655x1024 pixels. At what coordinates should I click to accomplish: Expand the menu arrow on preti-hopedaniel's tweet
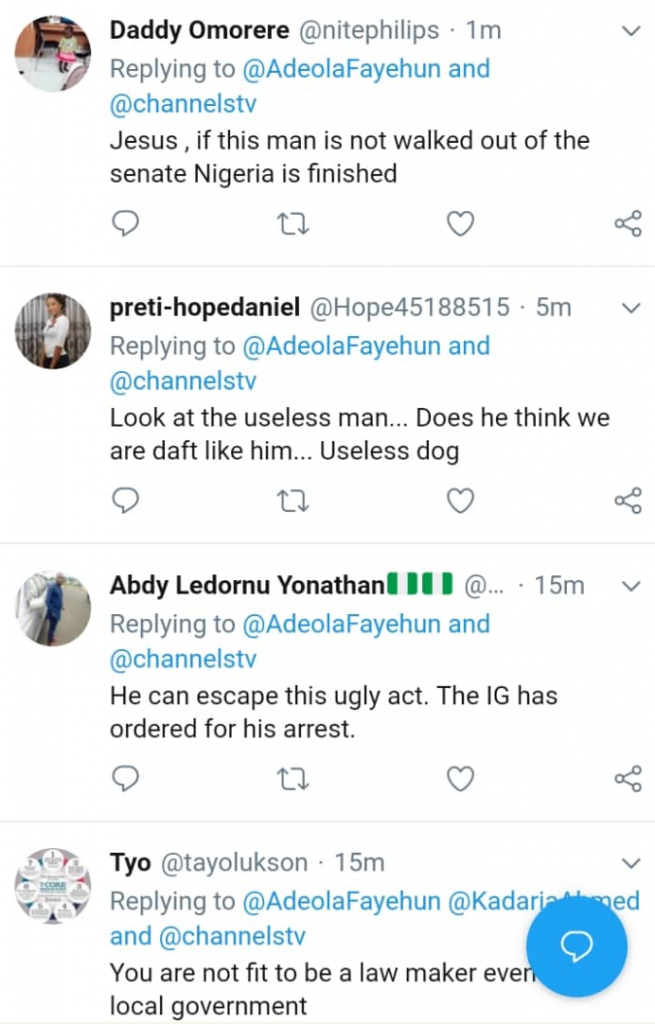(x=631, y=308)
